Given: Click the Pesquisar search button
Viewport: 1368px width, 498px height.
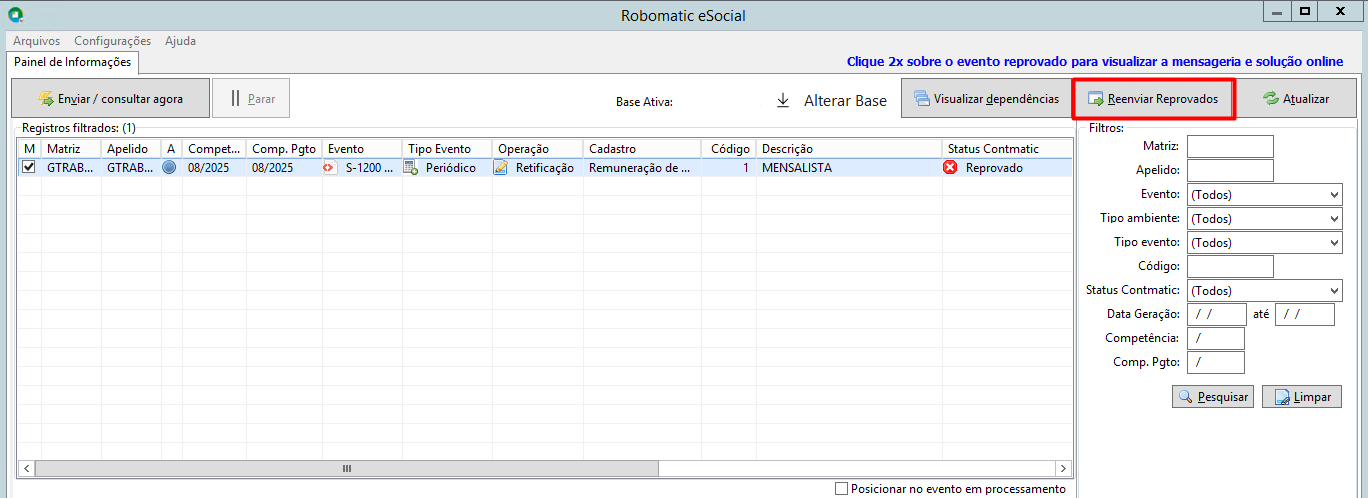Looking at the screenshot, I should [1213, 397].
